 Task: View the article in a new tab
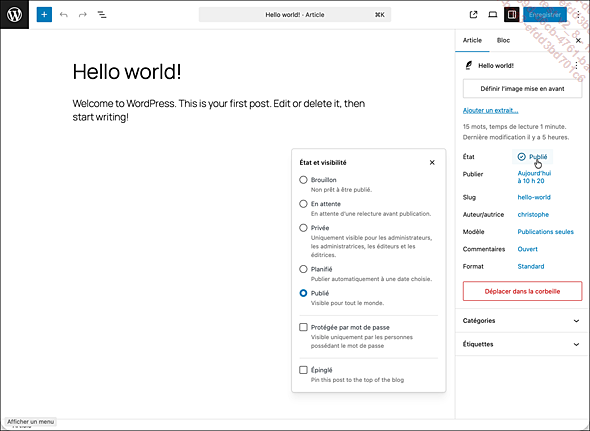pyautogui.click(x=473, y=15)
